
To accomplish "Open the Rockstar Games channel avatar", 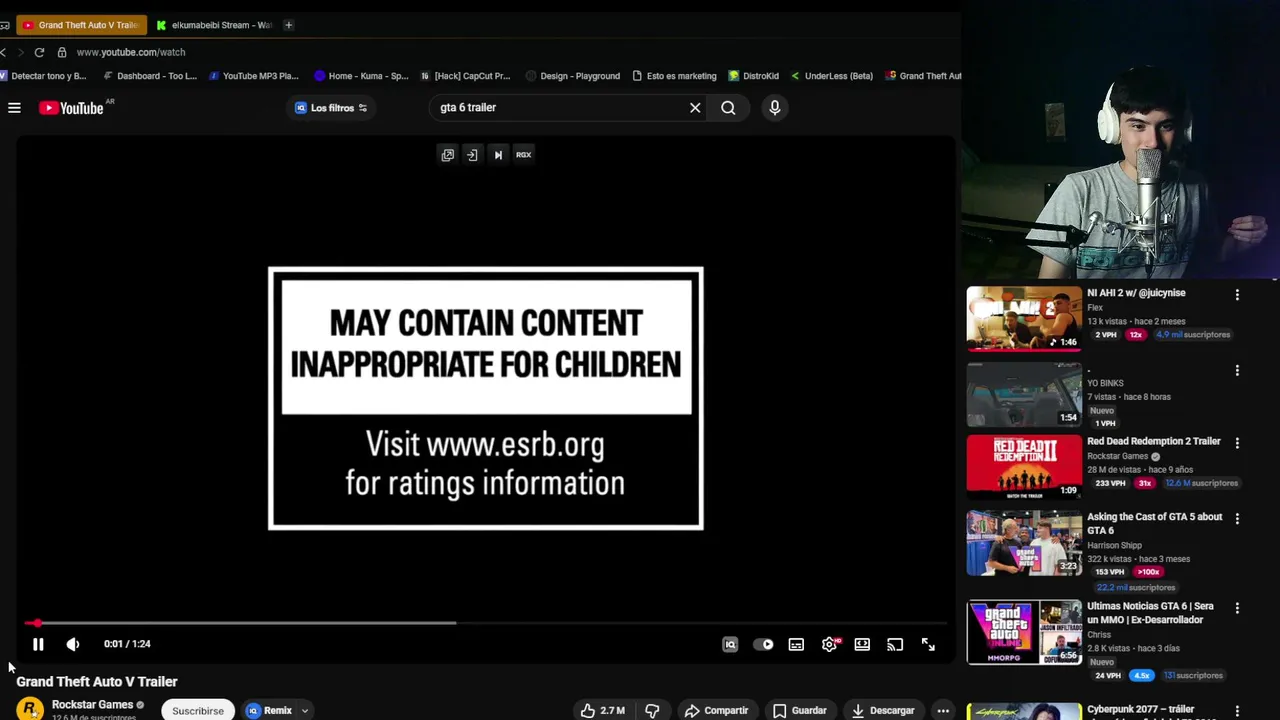I will pyautogui.click(x=30, y=709).
